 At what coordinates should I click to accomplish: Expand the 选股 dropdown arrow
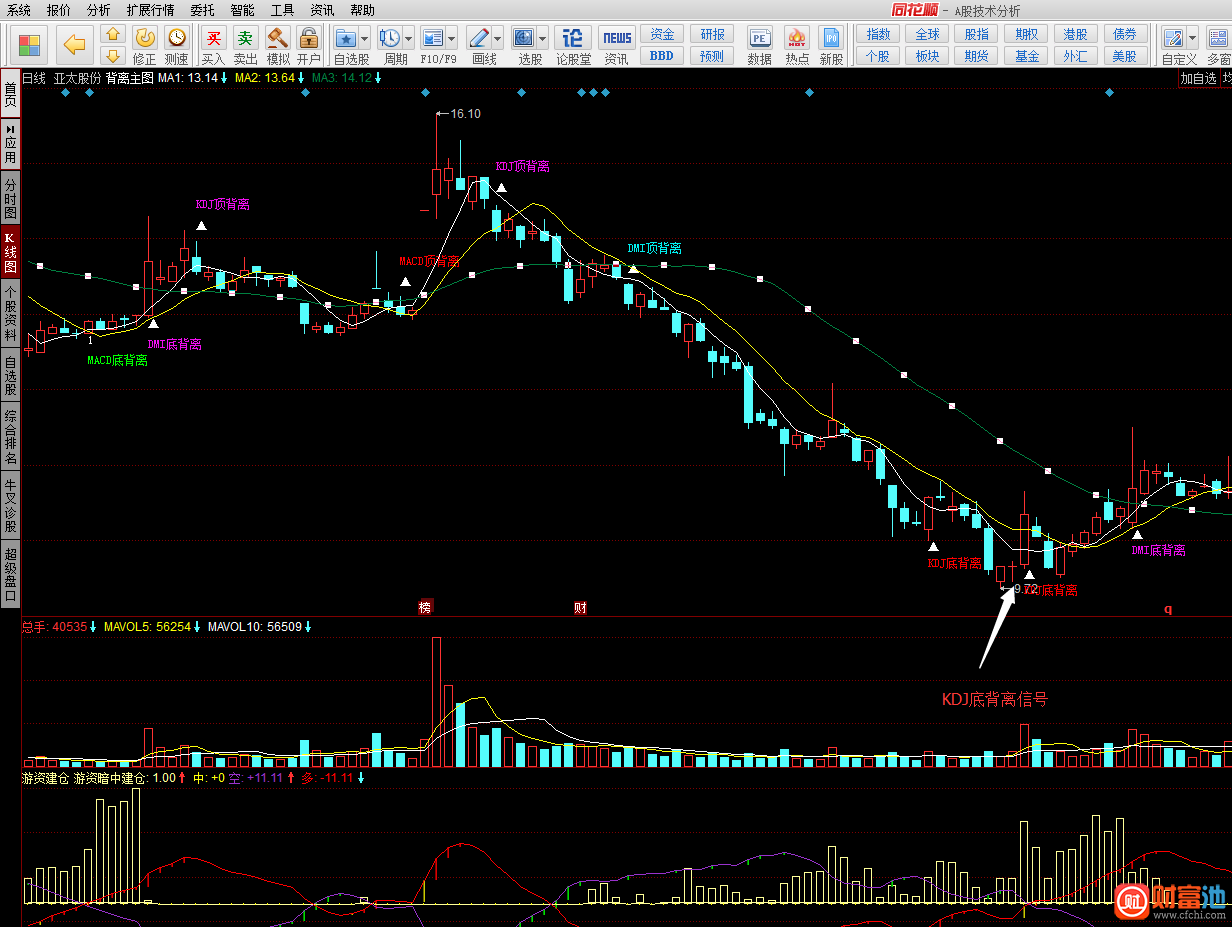click(542, 39)
